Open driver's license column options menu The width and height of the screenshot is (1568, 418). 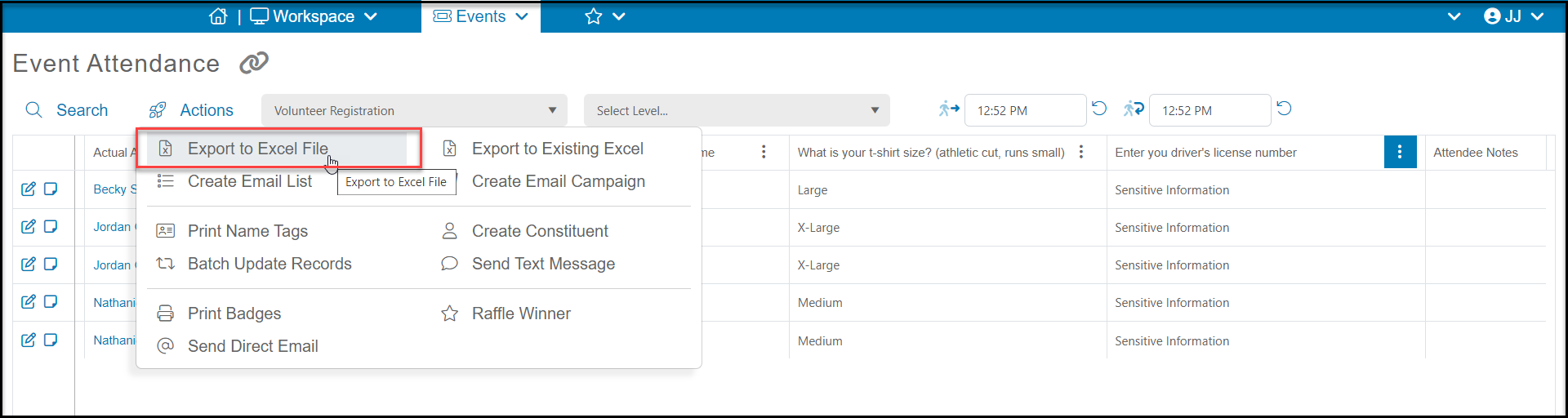click(1400, 152)
